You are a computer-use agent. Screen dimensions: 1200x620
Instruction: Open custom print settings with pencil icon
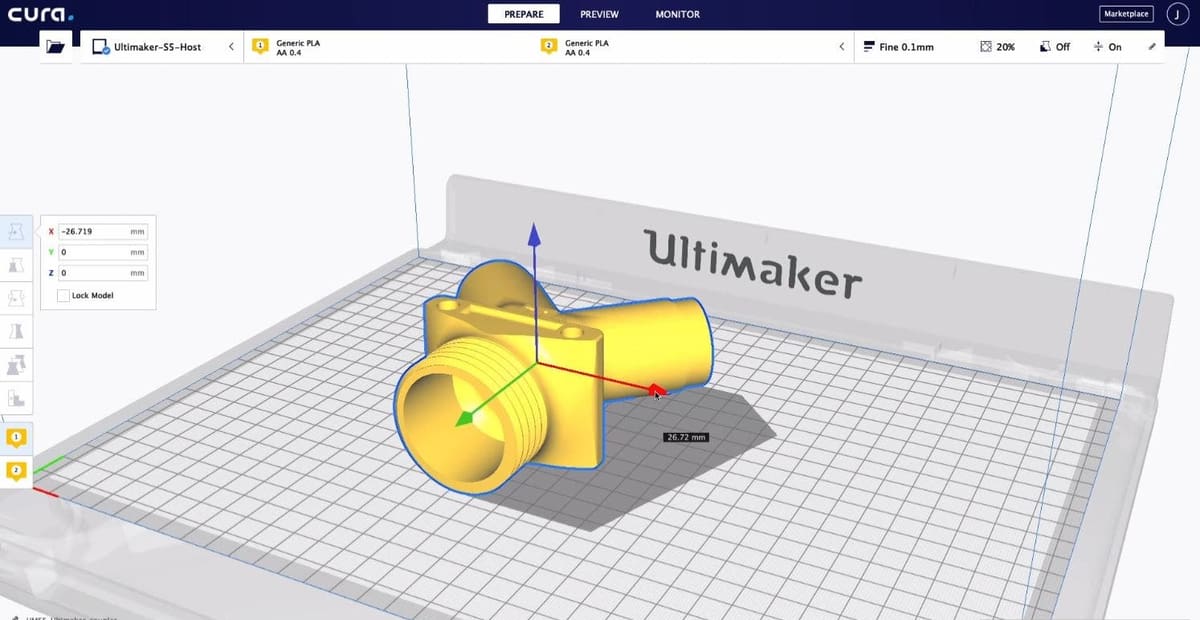click(1152, 46)
